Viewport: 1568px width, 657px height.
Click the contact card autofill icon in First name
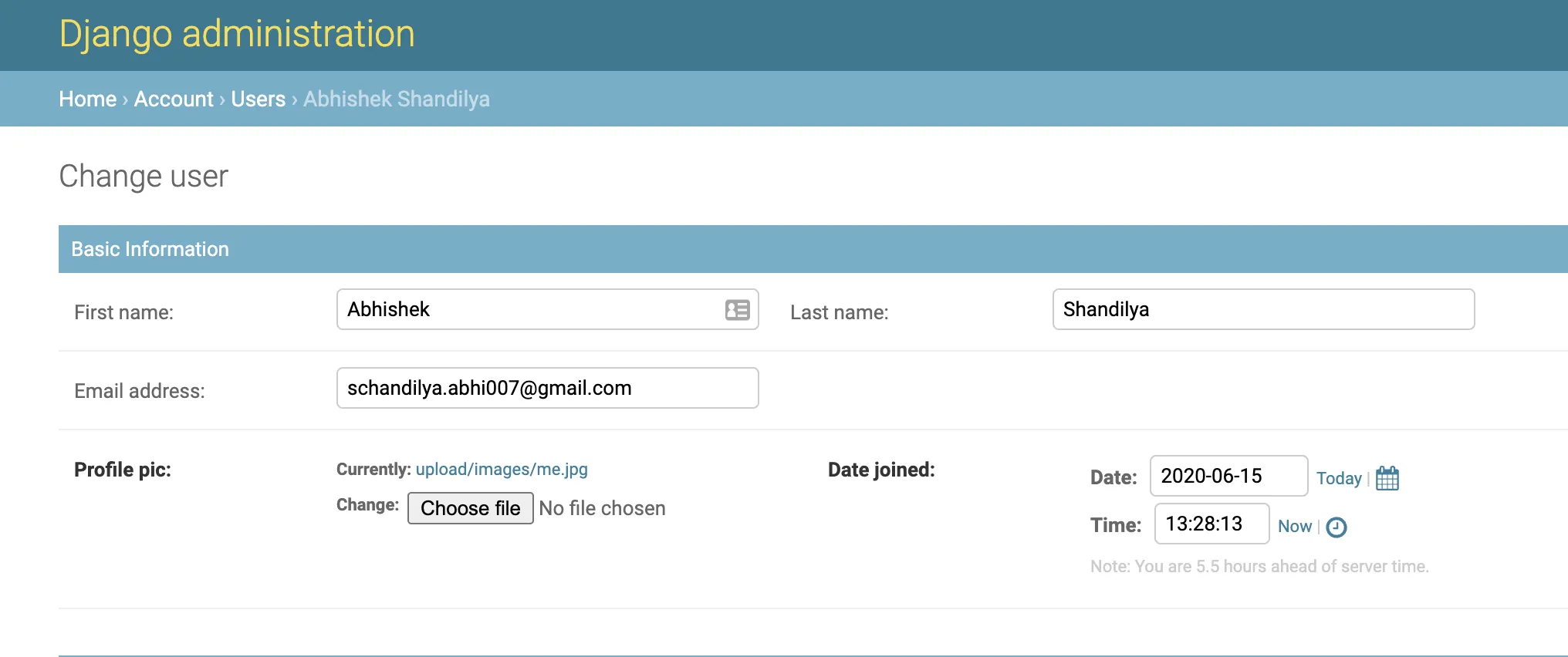click(x=738, y=310)
